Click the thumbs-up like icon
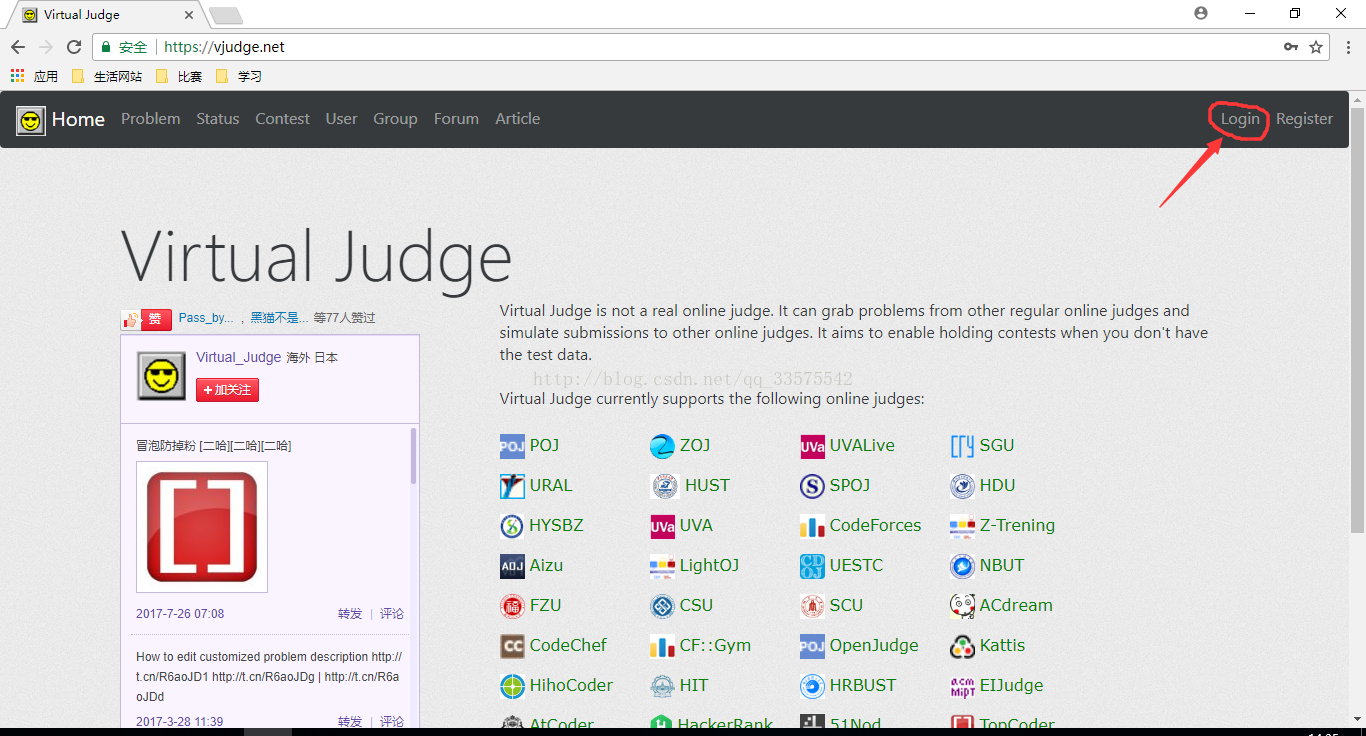 click(x=130, y=319)
